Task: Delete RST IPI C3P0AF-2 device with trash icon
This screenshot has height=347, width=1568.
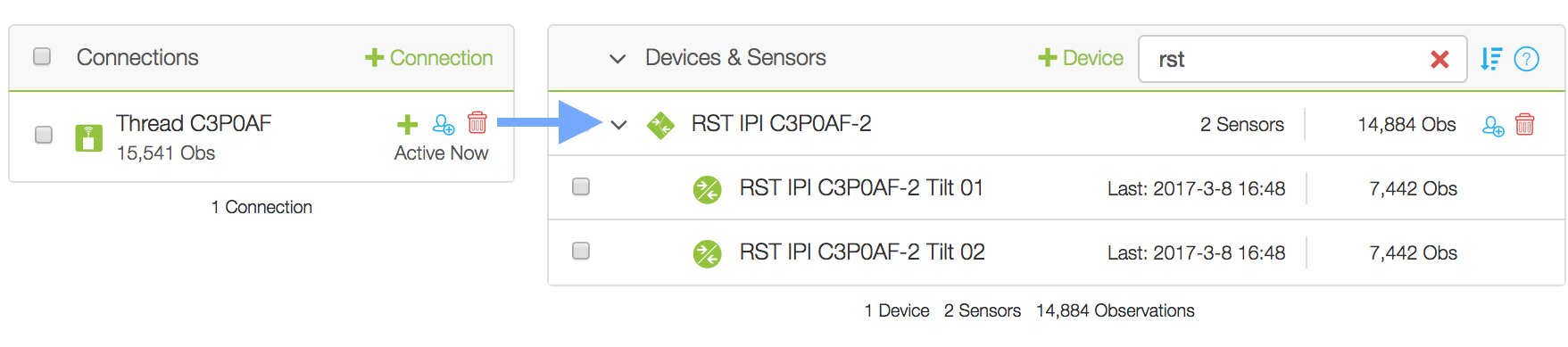Action: [1525, 124]
